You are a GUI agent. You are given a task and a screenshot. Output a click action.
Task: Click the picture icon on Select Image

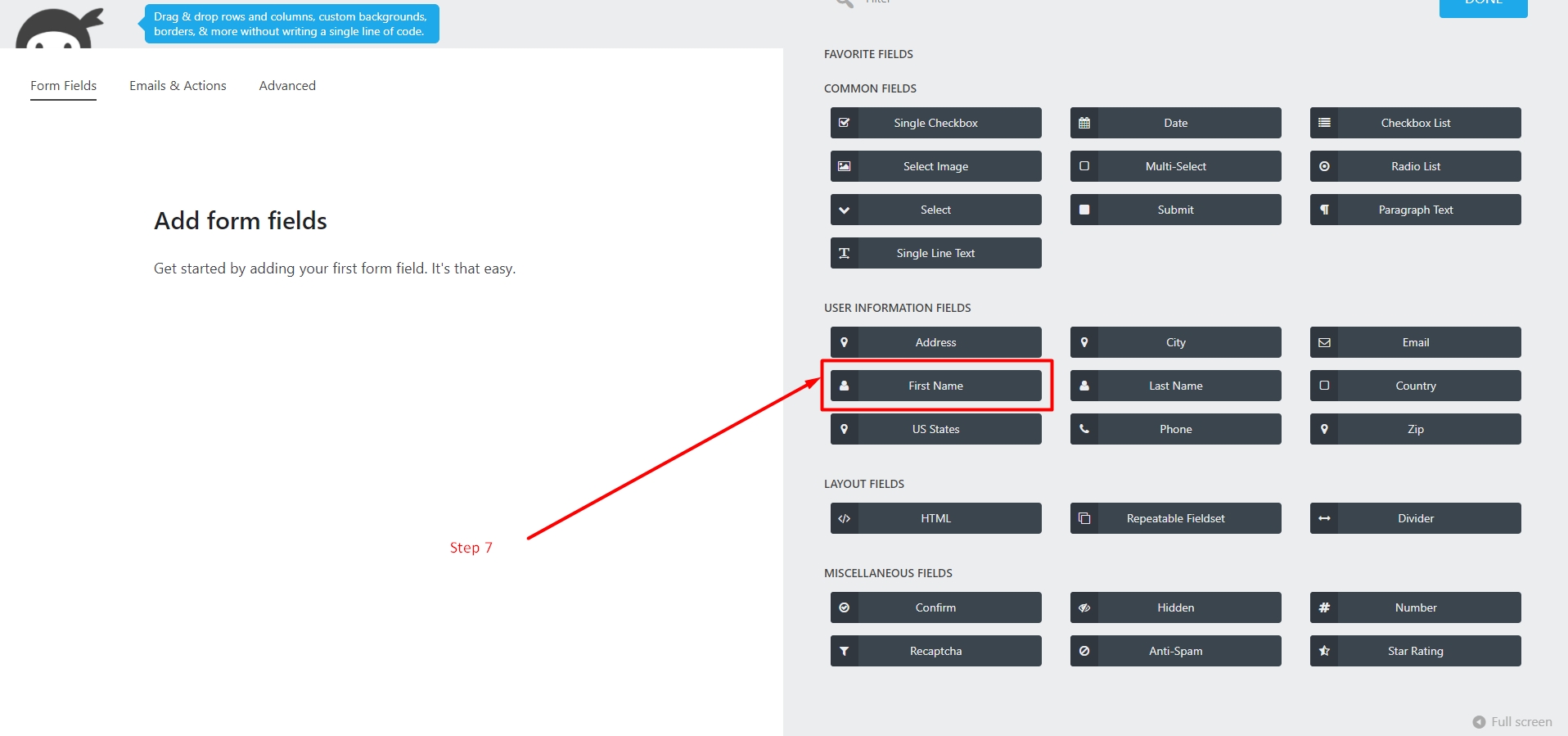pyautogui.click(x=844, y=166)
